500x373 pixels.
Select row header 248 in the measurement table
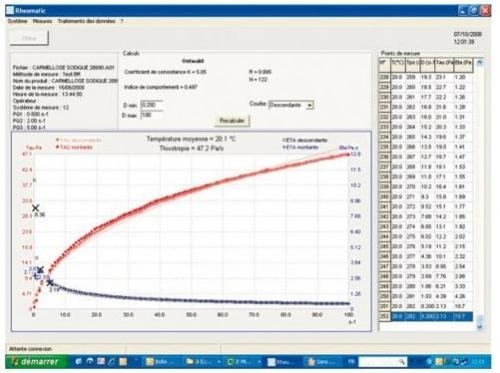(x=385, y=276)
